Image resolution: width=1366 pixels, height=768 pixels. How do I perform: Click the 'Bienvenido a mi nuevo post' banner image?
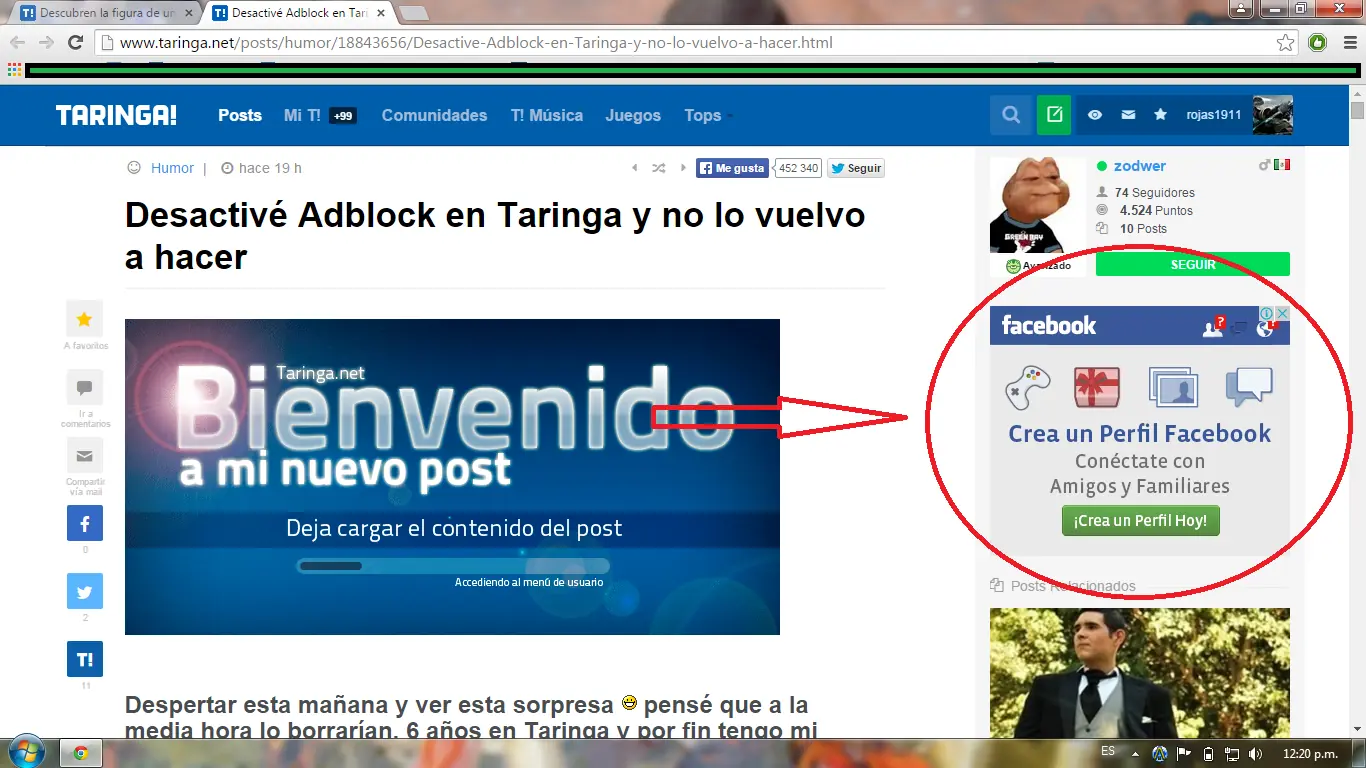(452, 476)
